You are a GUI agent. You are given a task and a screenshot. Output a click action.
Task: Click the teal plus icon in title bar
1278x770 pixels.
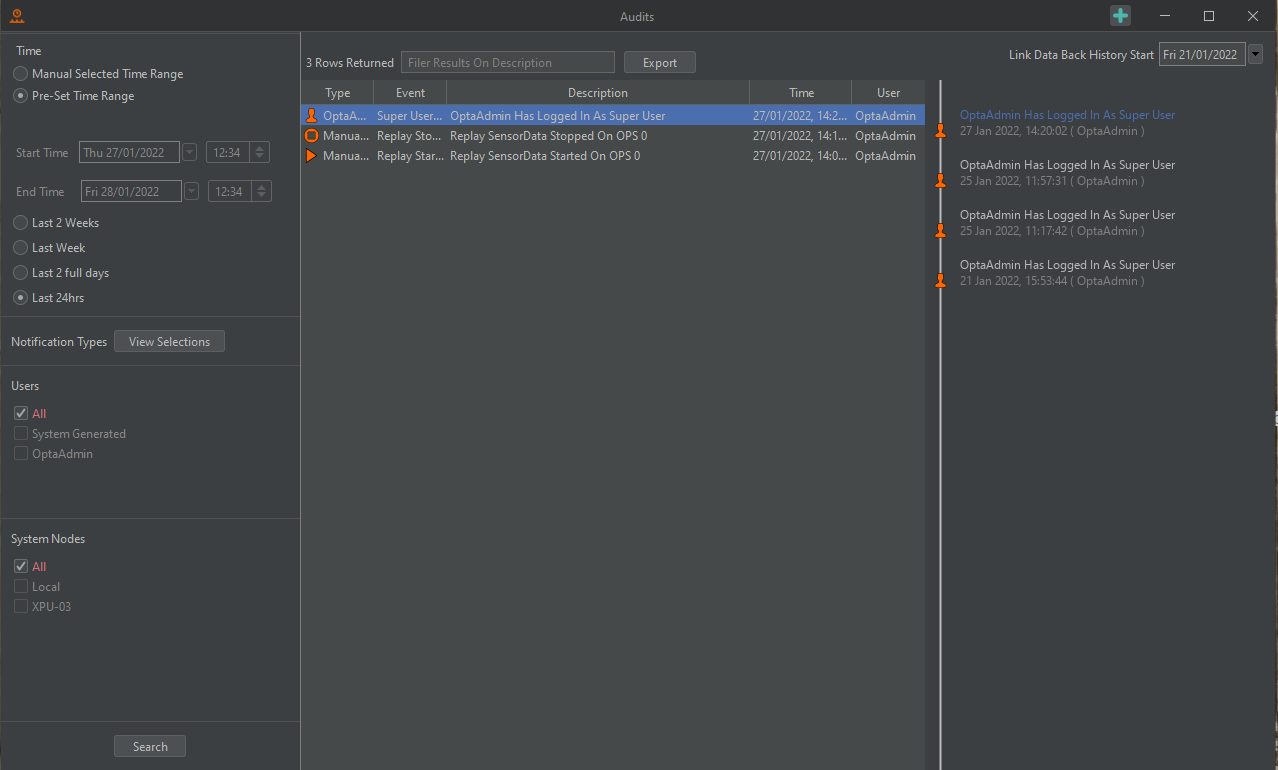[x=1120, y=16]
